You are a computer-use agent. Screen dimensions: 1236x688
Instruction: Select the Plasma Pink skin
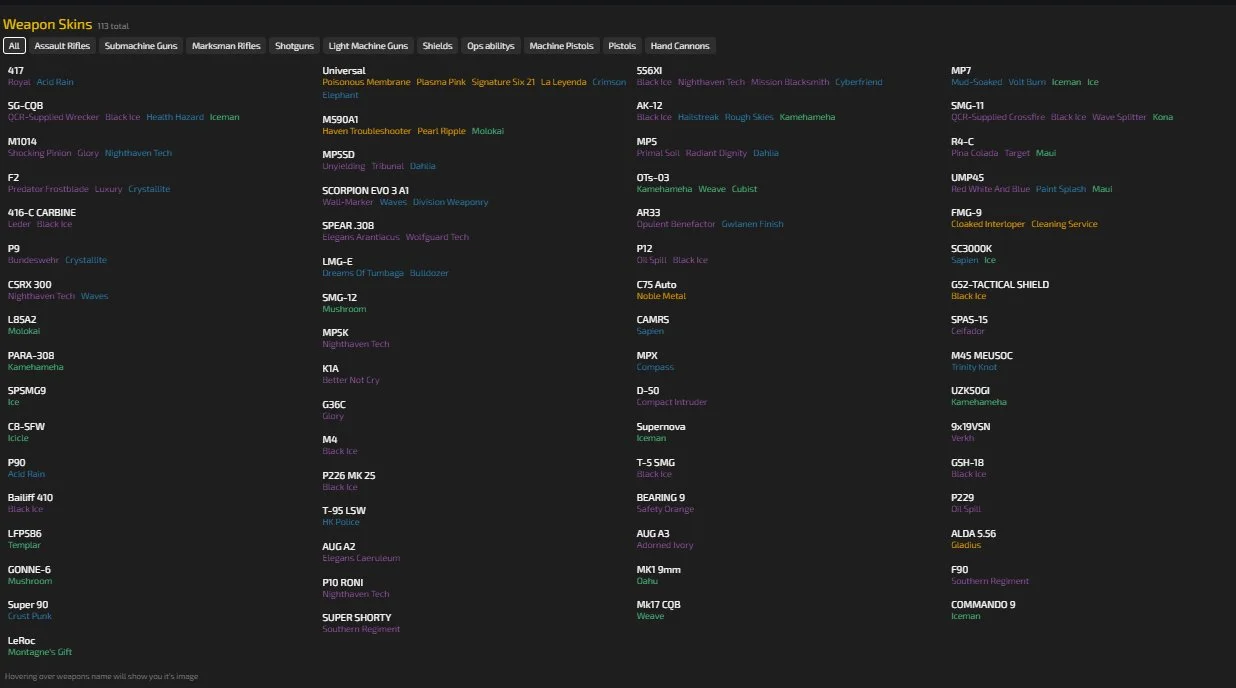pos(441,82)
